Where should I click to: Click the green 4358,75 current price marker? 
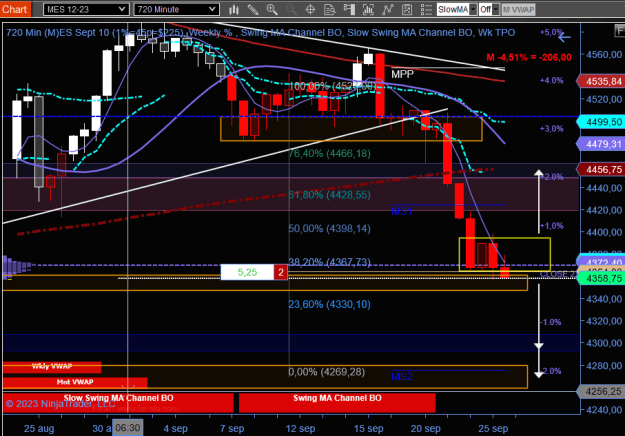(x=601, y=279)
